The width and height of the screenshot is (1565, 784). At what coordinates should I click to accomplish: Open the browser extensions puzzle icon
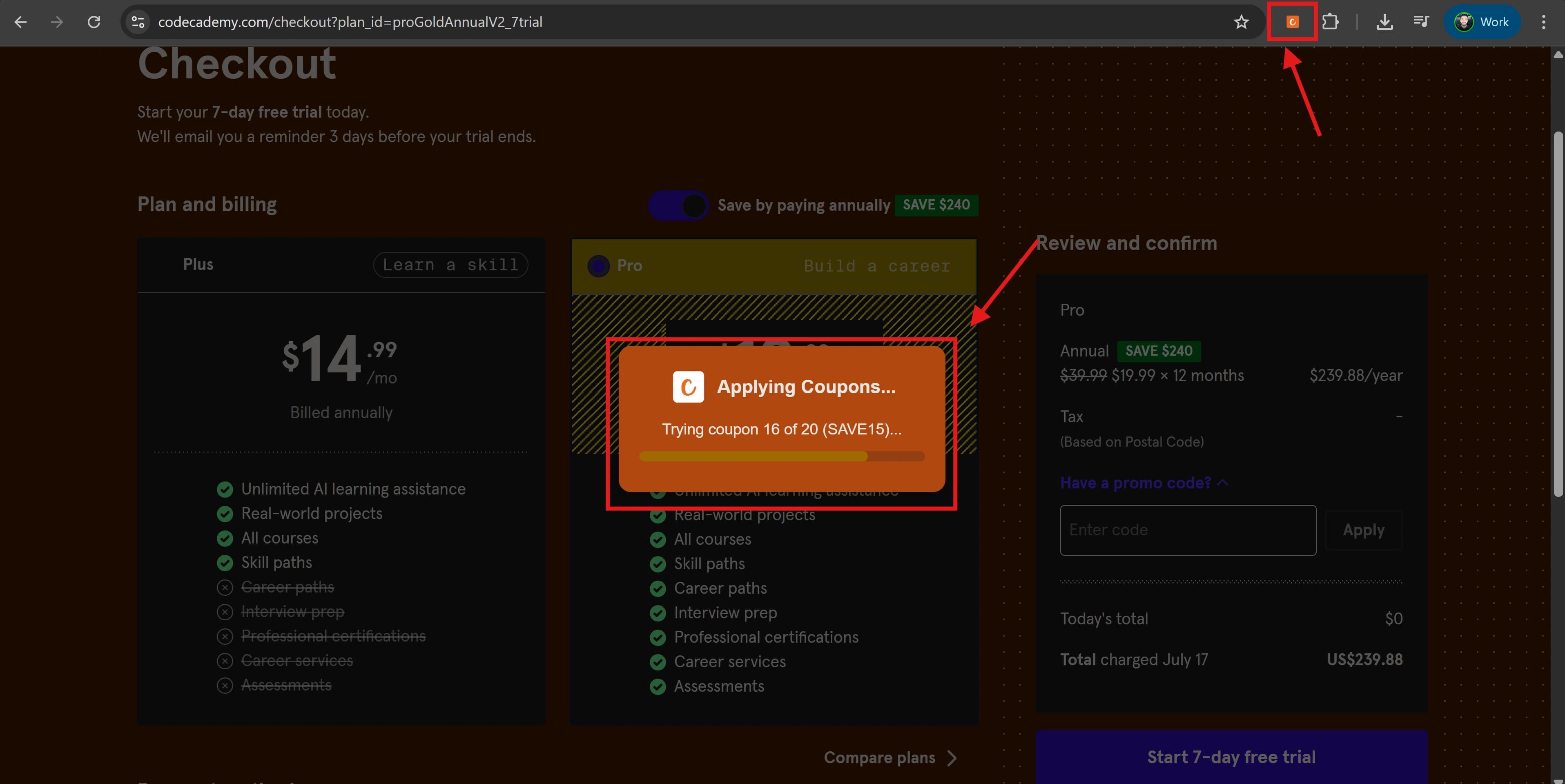(1331, 22)
